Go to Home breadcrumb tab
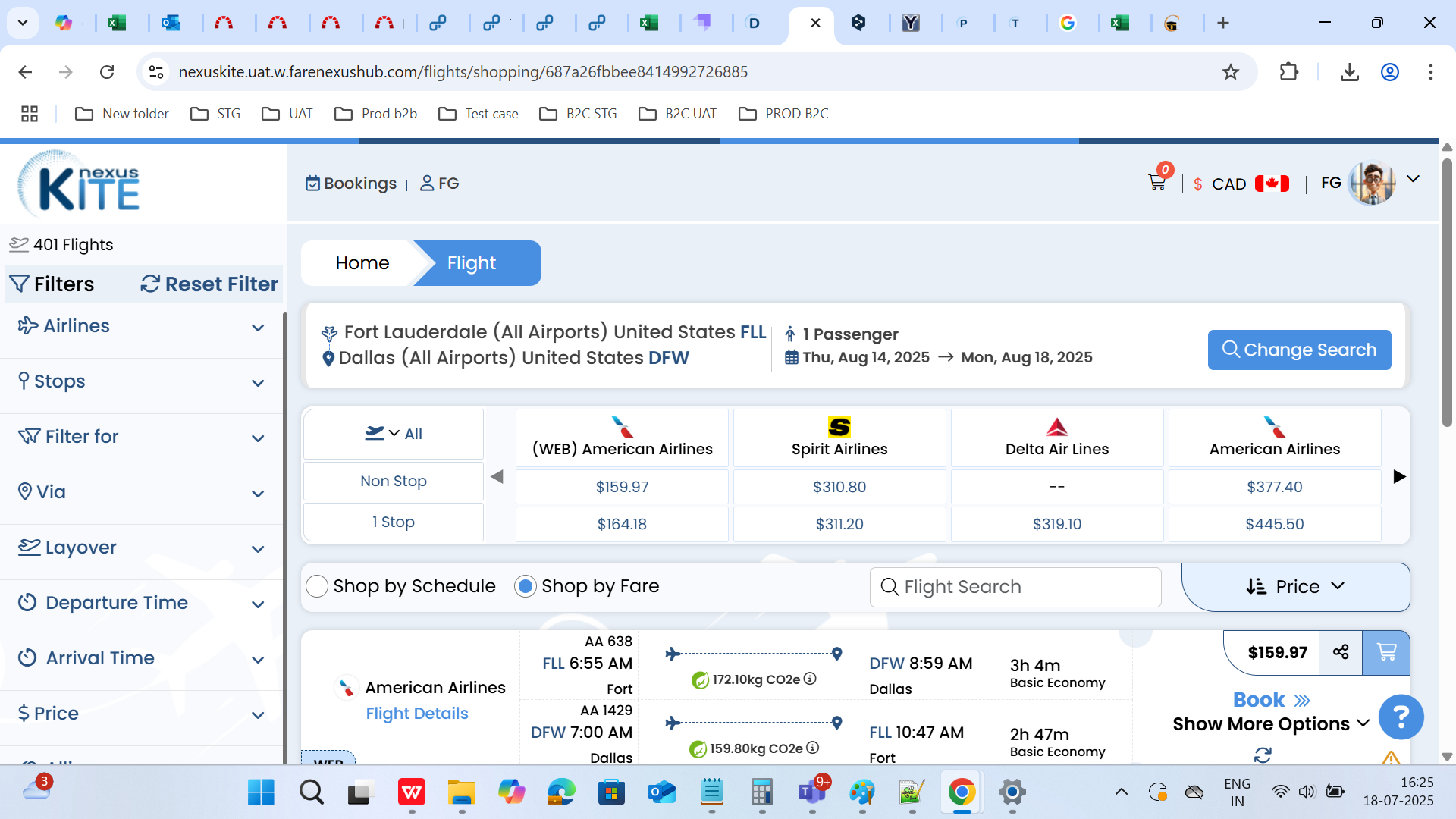The image size is (1456, 819). coord(362,263)
